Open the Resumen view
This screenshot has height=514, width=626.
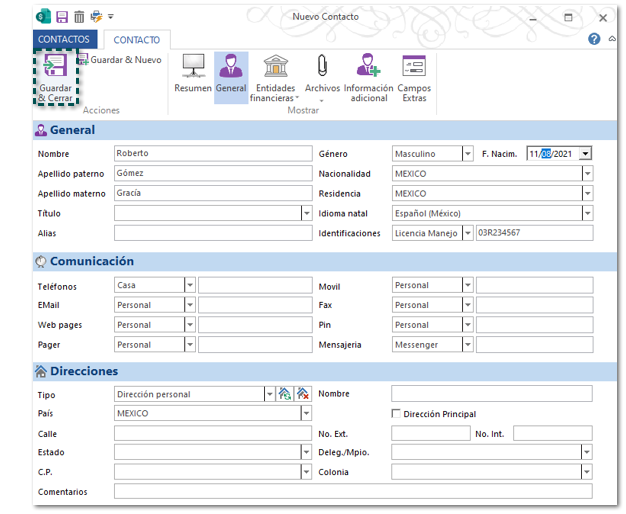pyautogui.click(x=192, y=75)
